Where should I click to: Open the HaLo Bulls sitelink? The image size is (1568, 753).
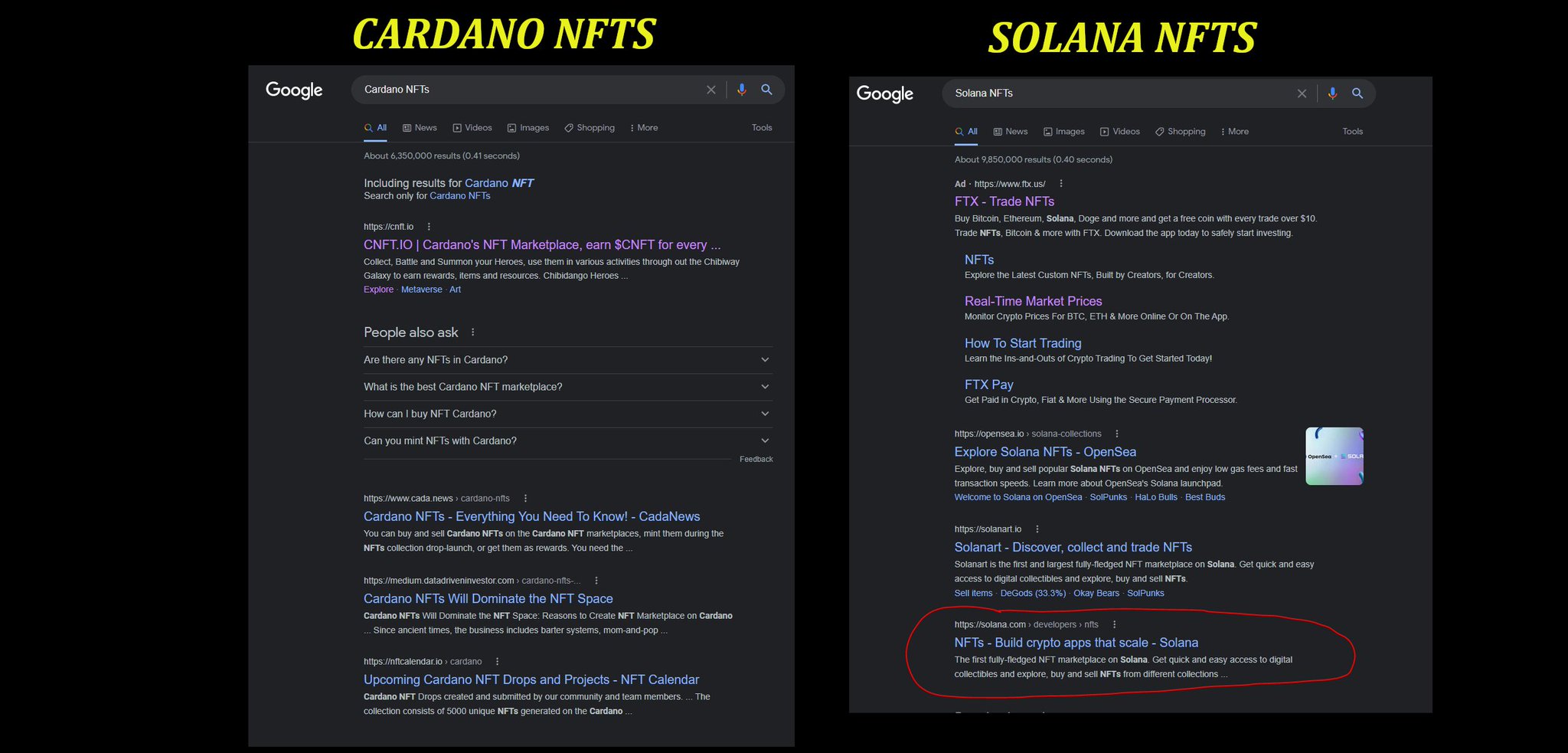pos(1156,498)
